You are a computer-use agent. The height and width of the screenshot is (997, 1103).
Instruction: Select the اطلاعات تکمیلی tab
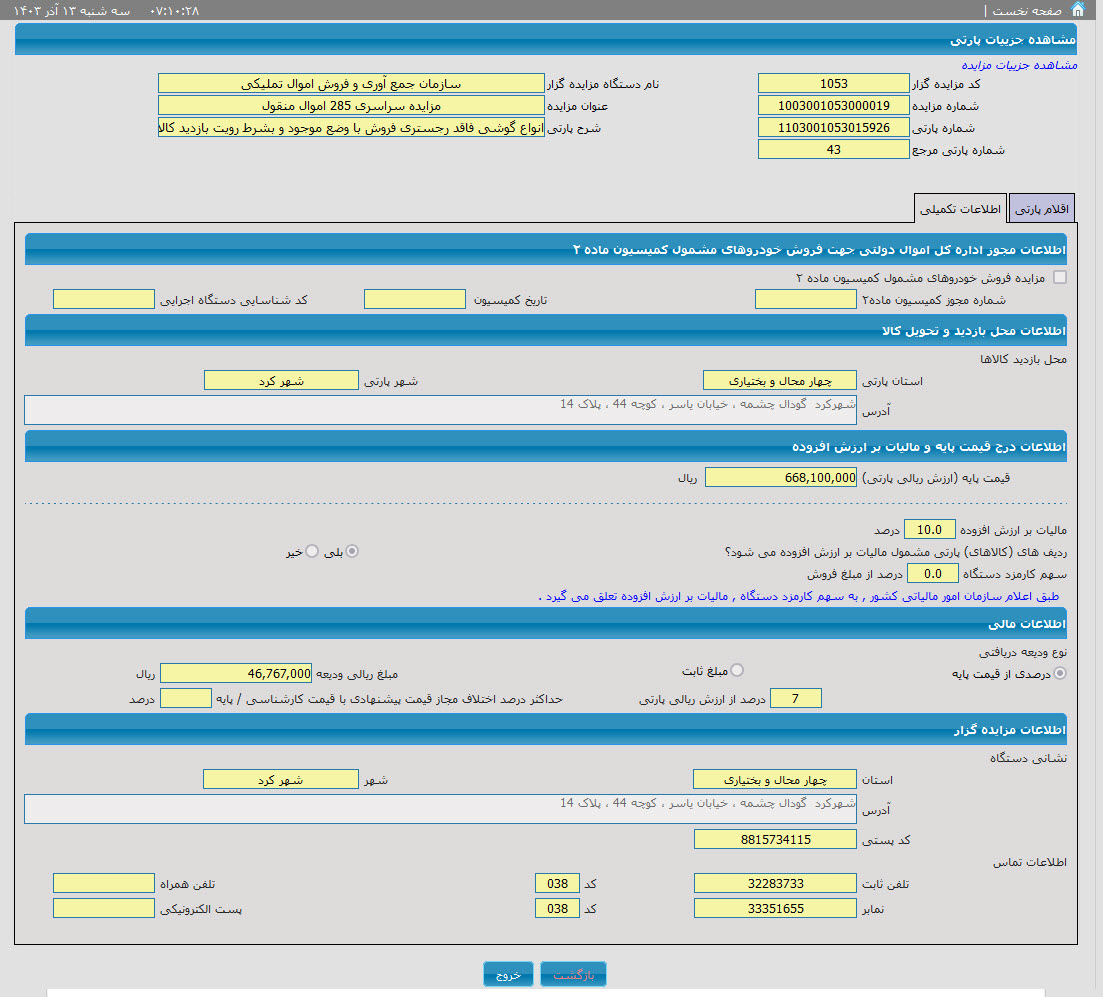(960, 209)
